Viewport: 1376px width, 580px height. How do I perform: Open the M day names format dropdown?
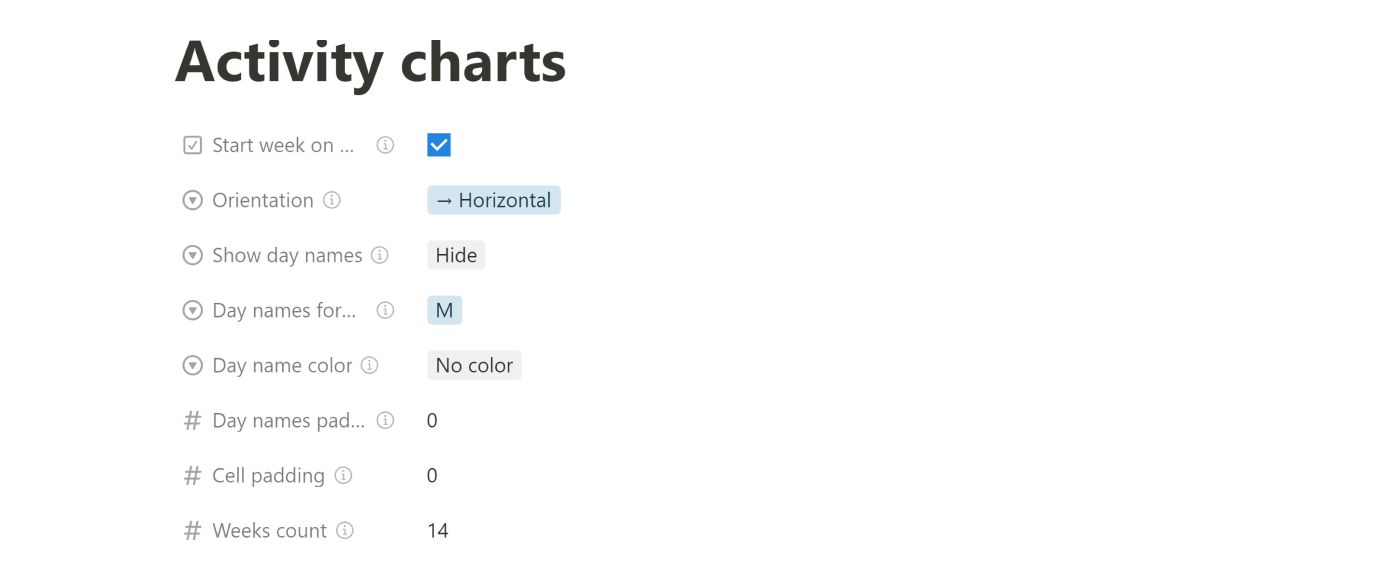444,310
